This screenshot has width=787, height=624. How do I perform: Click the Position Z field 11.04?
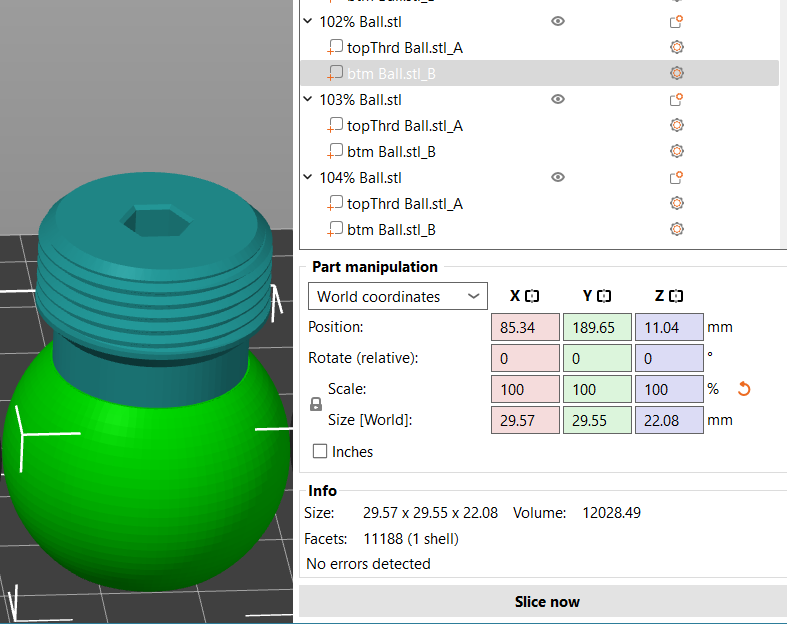click(x=669, y=327)
